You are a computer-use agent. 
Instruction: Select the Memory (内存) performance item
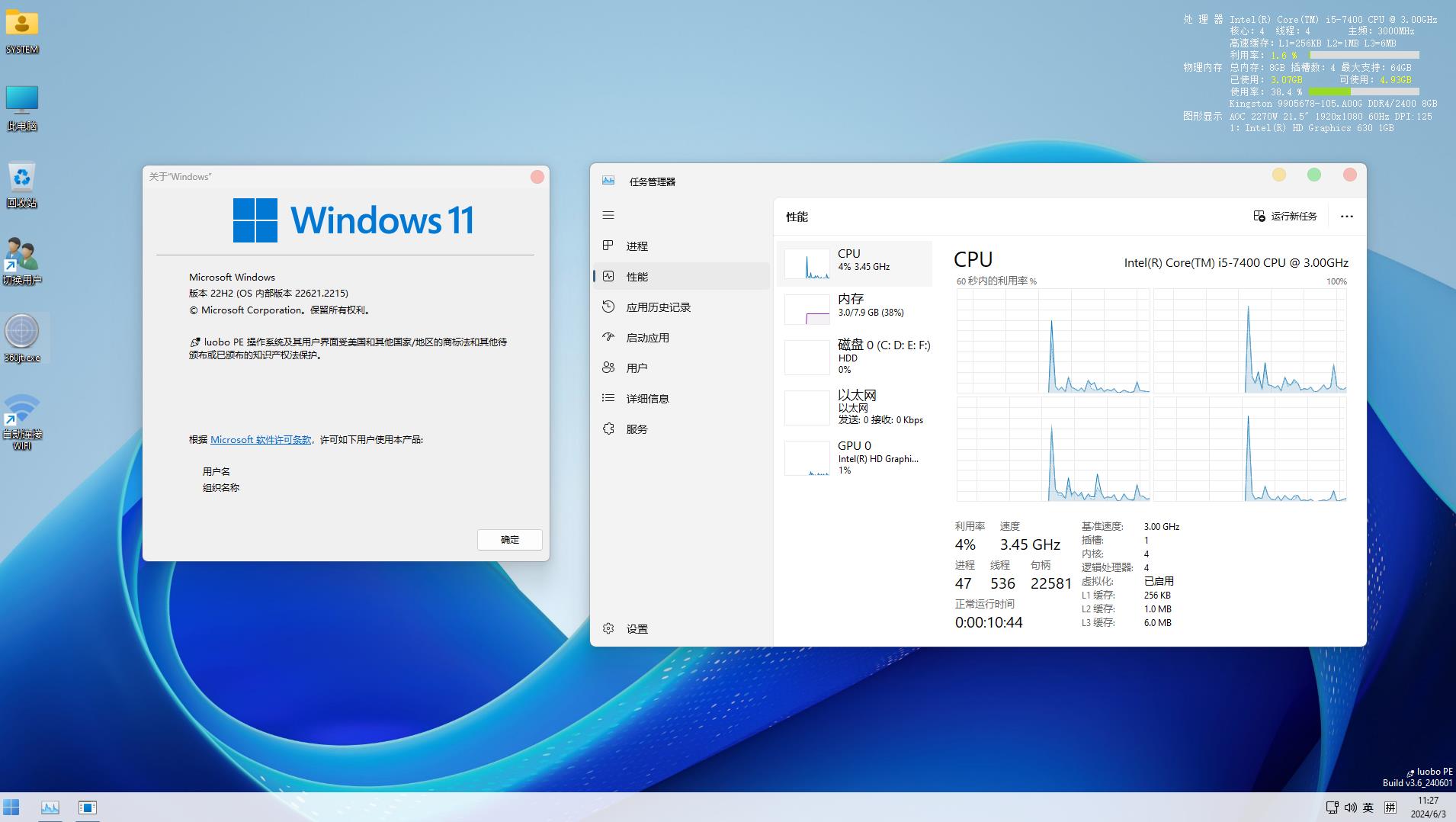pyautogui.click(x=854, y=309)
